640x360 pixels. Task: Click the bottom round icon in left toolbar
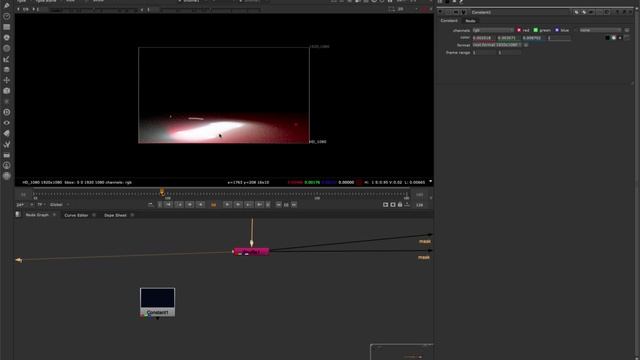(7, 176)
